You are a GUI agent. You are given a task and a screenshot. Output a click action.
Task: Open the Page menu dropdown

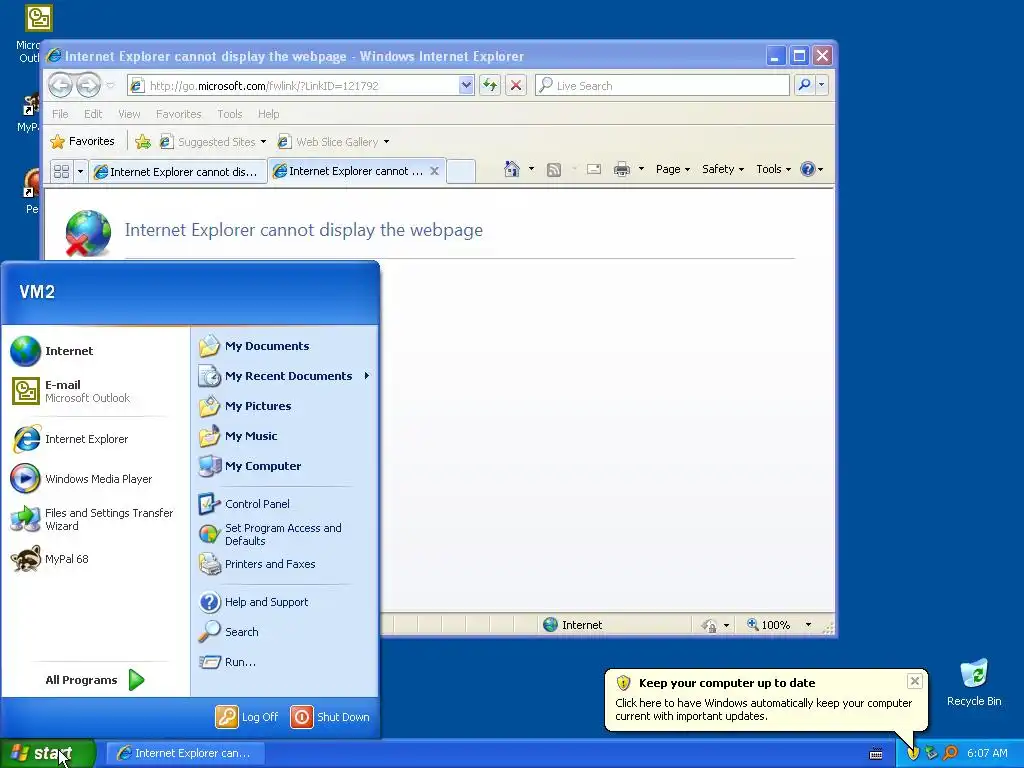coord(673,169)
